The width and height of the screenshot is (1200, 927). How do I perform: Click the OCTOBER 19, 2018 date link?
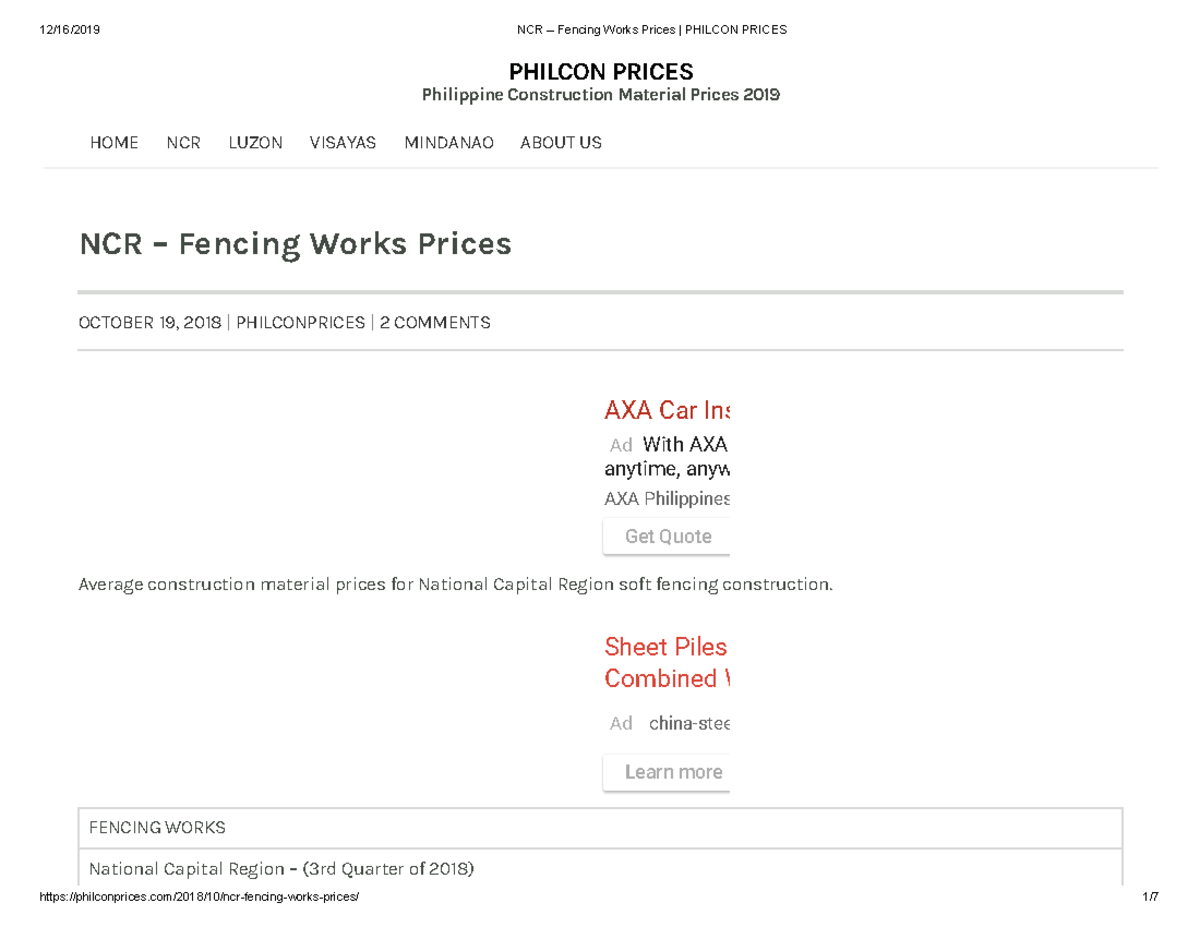pos(150,322)
